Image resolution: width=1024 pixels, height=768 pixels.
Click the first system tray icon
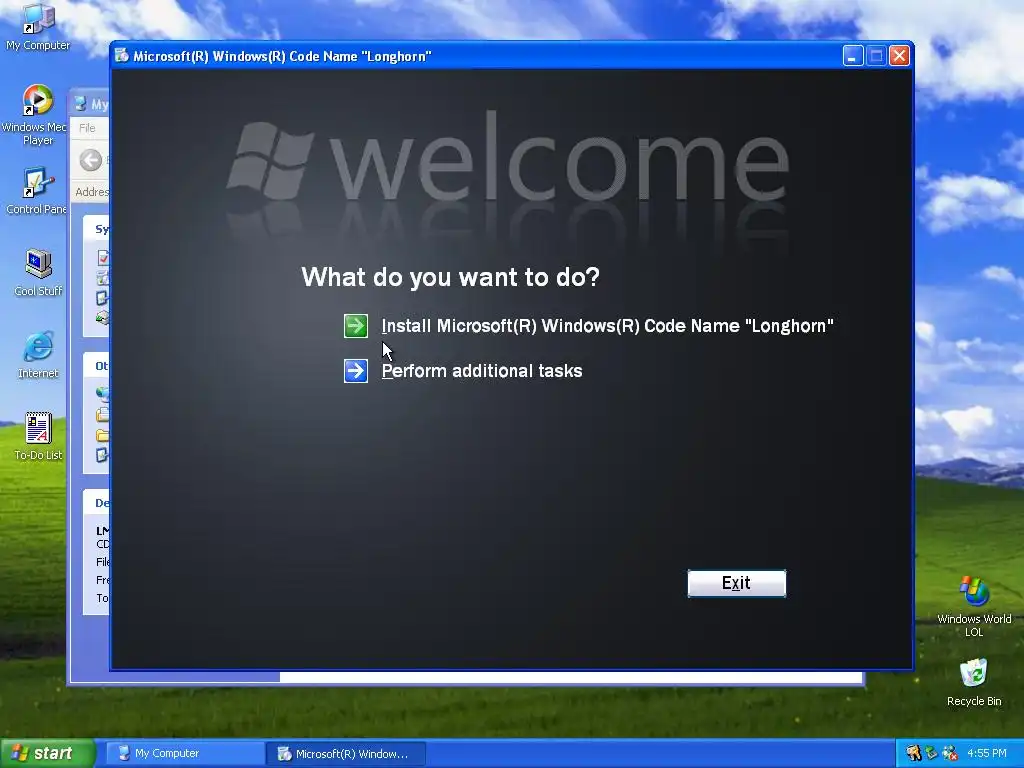(x=914, y=754)
